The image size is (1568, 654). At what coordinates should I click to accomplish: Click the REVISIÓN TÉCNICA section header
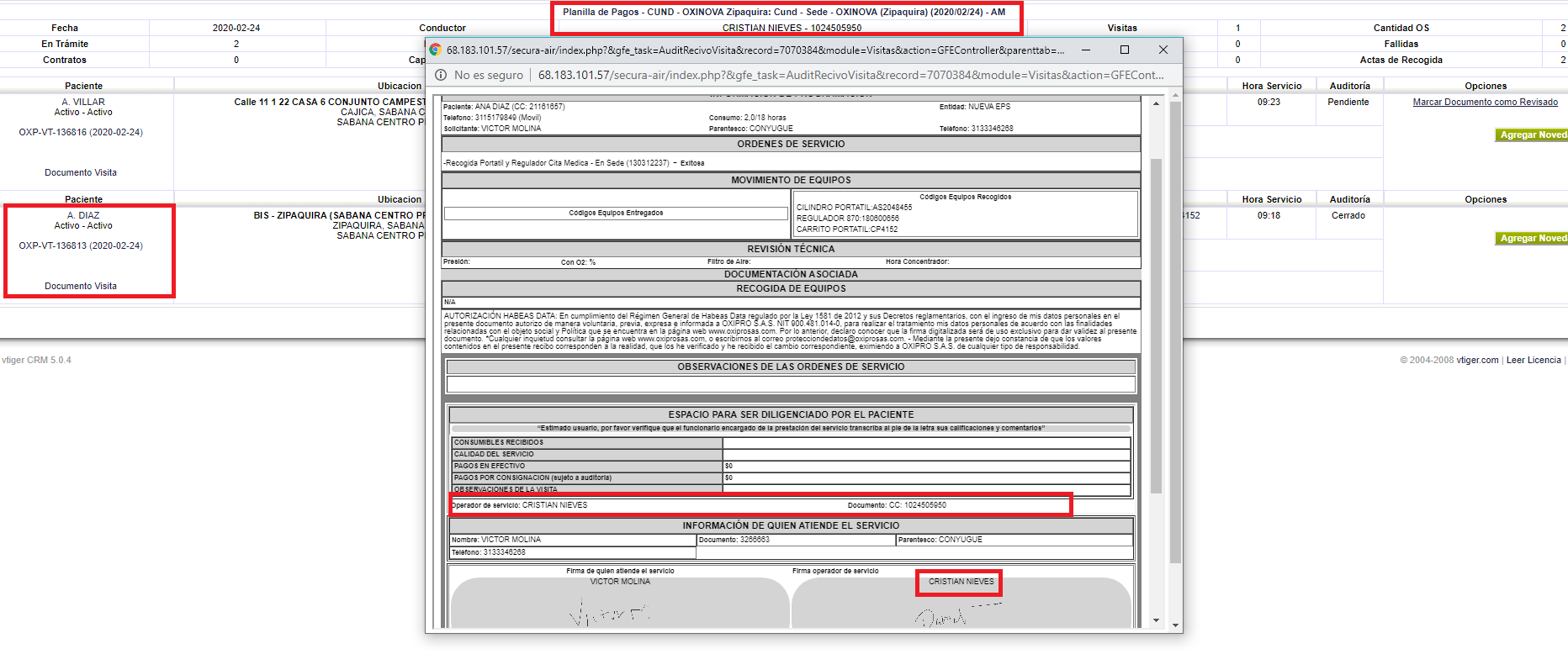(791, 249)
